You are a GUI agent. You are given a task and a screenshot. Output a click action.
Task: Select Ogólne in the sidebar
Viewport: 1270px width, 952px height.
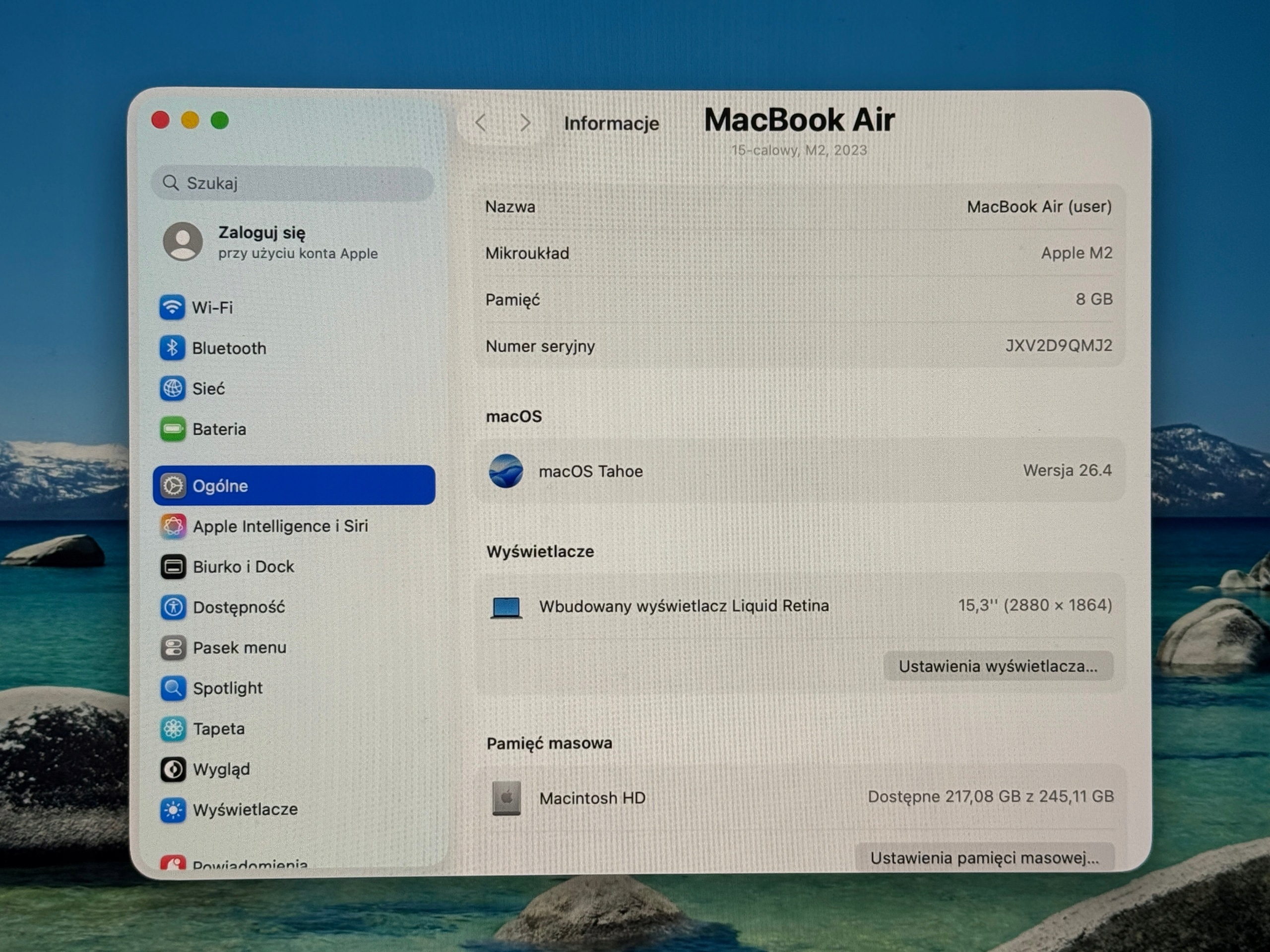point(294,485)
